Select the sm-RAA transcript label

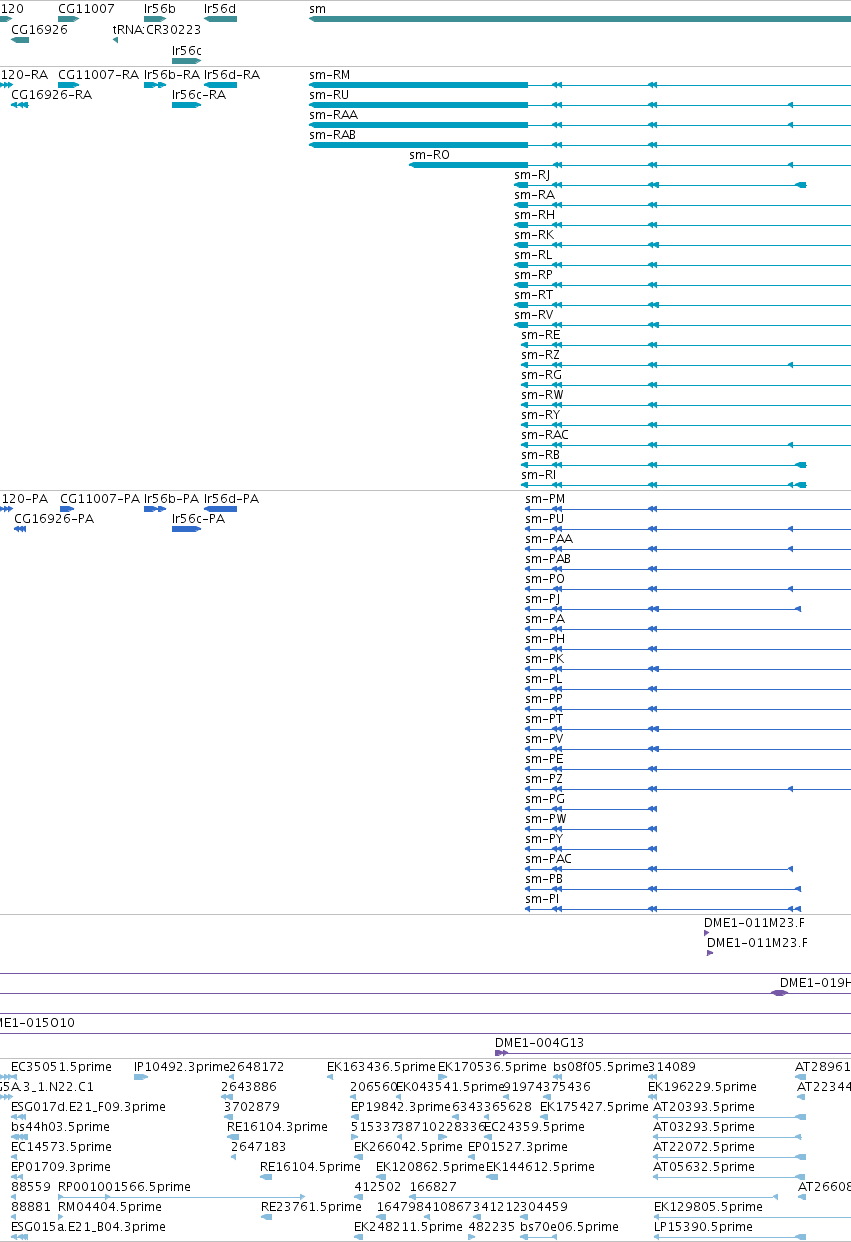333,115
